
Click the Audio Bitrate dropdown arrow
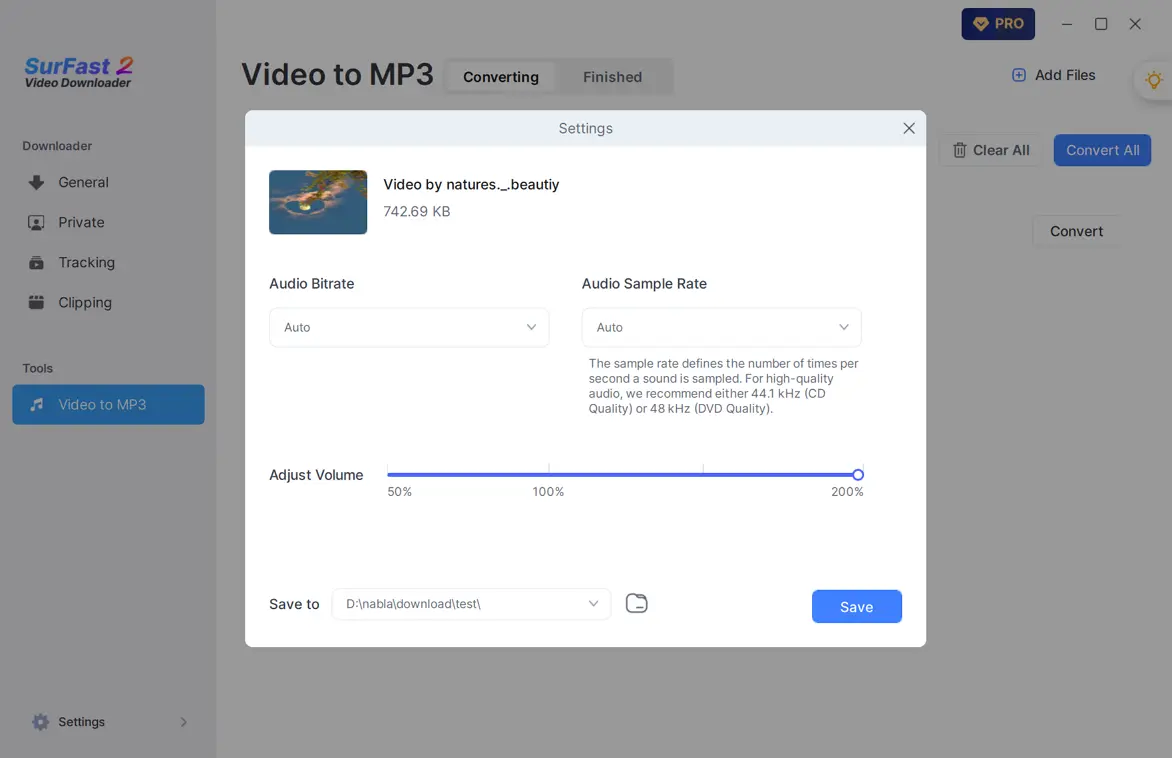(531, 327)
